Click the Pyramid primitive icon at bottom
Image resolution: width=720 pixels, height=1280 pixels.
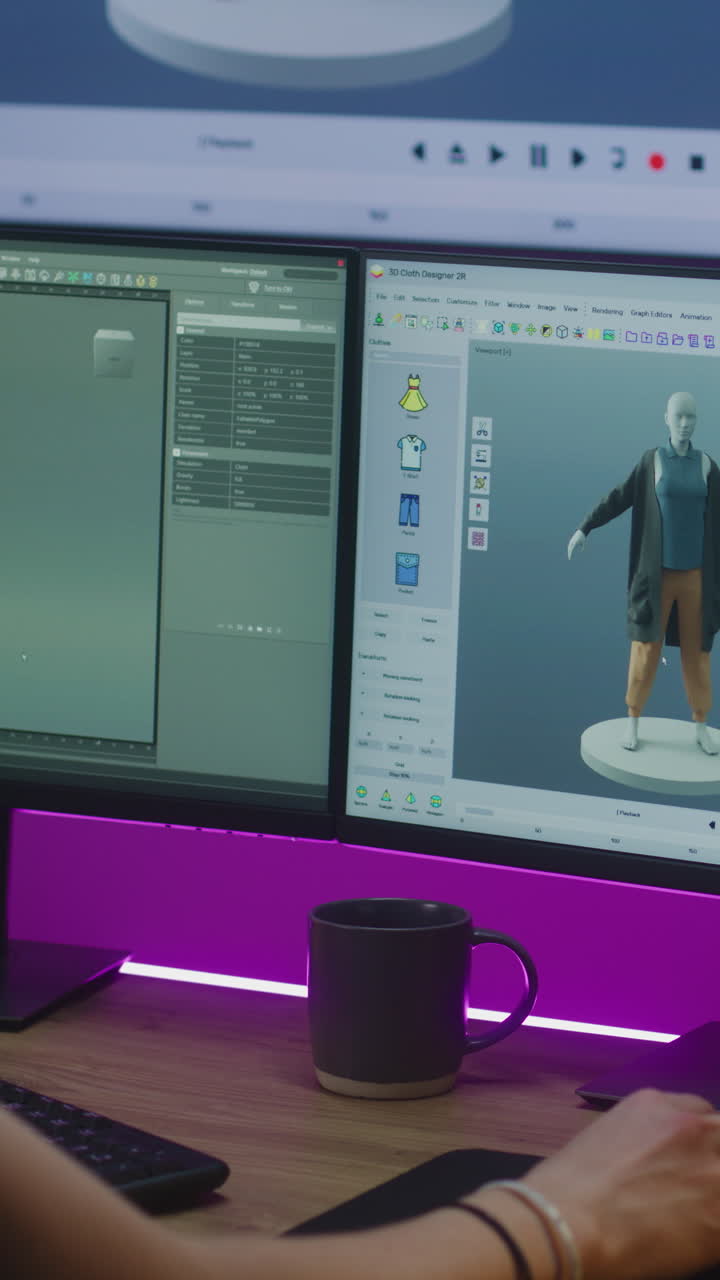[410, 799]
